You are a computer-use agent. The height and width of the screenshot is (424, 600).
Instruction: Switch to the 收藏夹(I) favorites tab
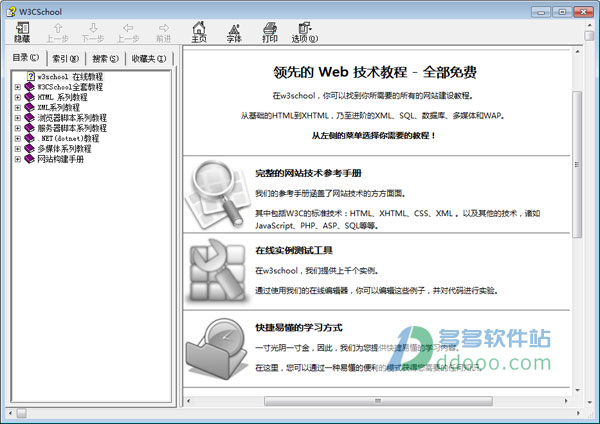pyautogui.click(x=149, y=59)
